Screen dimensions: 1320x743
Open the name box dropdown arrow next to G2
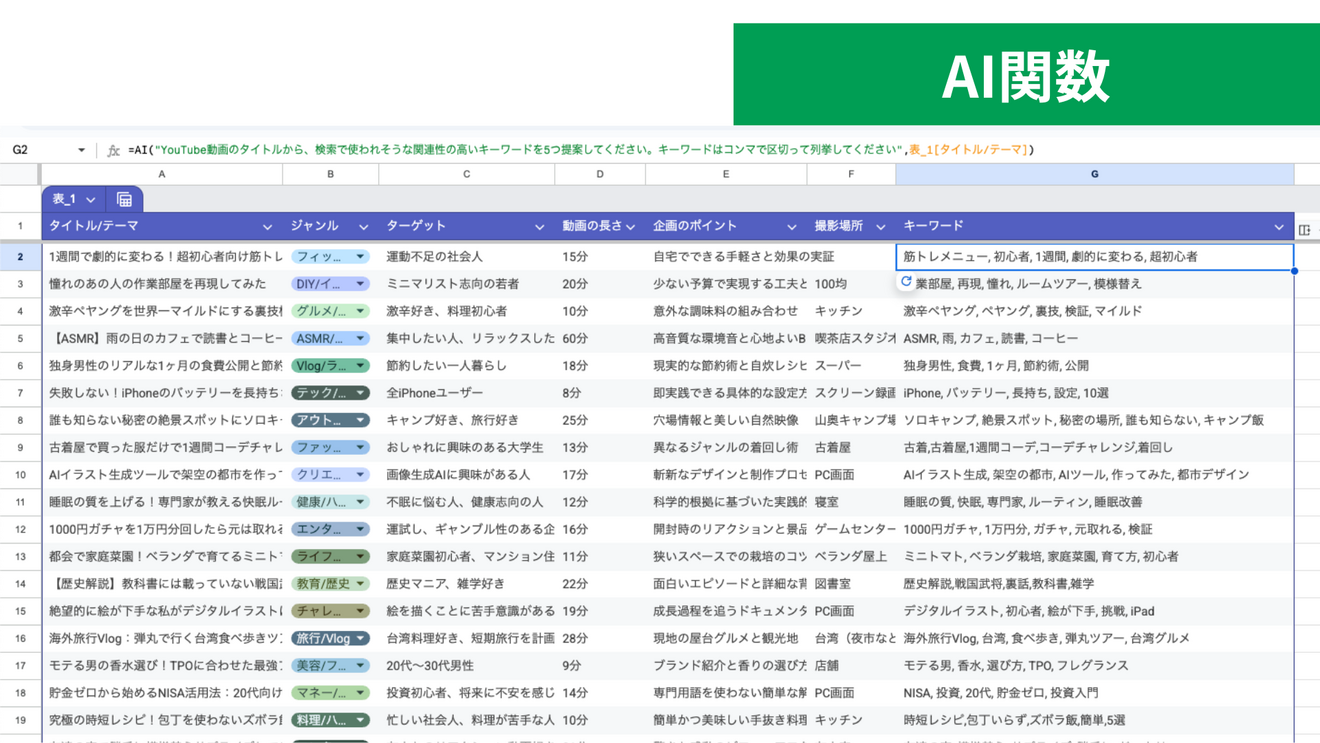tap(81, 150)
